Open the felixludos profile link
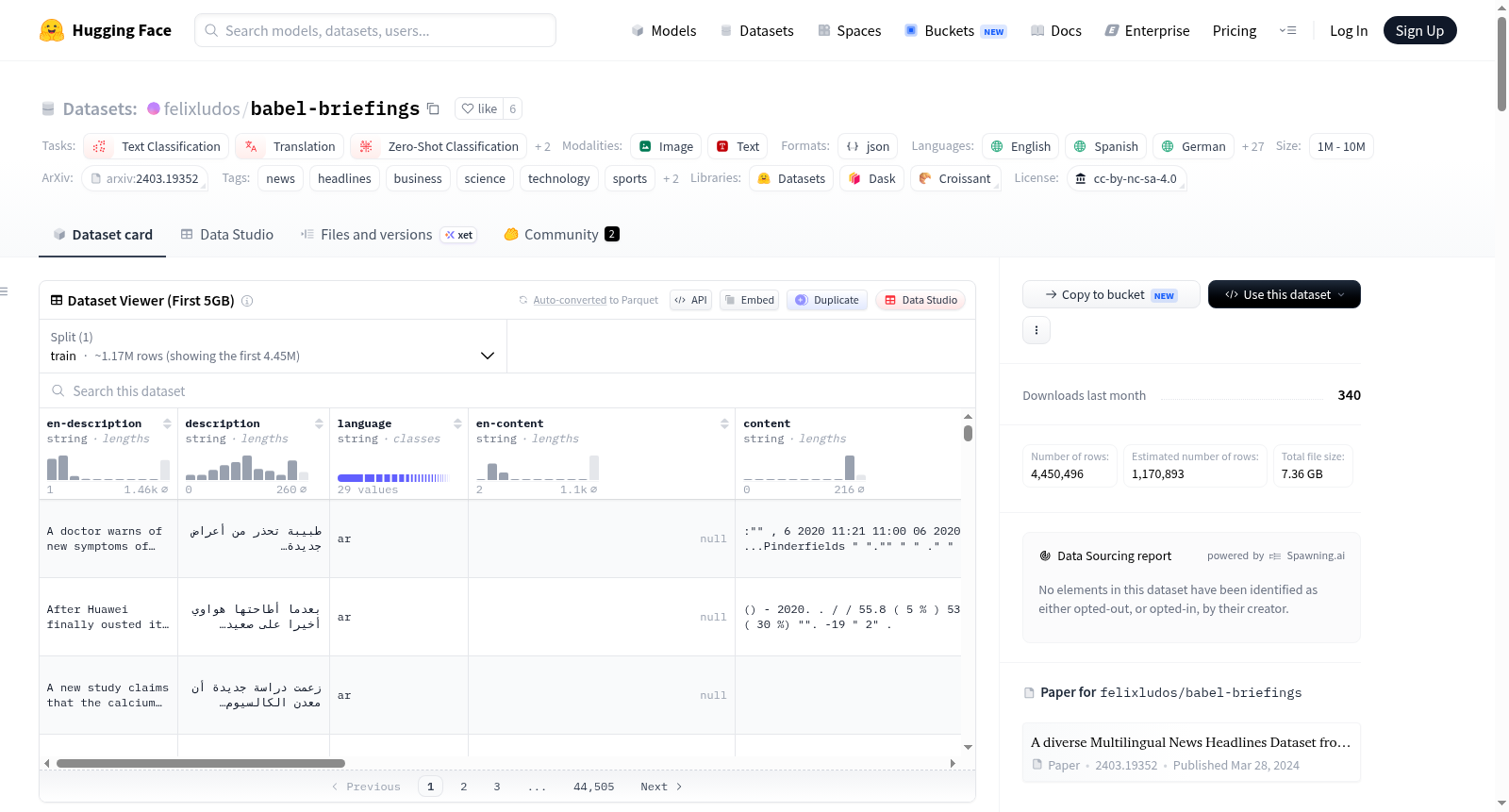1509x812 pixels. 202,108
